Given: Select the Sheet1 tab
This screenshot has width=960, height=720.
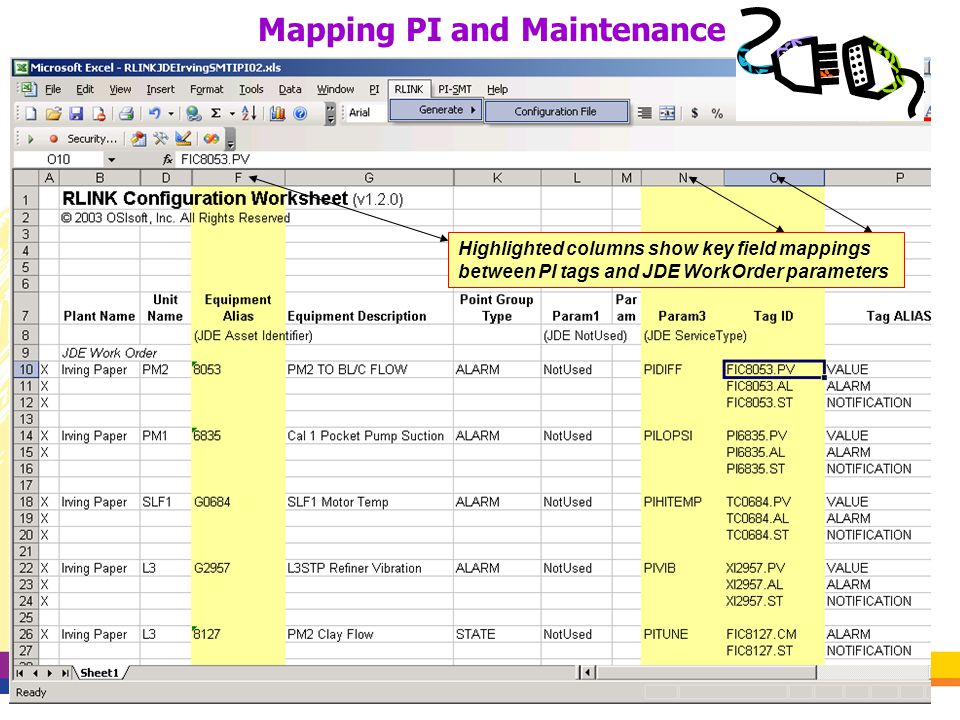Looking at the screenshot, I should click(99, 673).
